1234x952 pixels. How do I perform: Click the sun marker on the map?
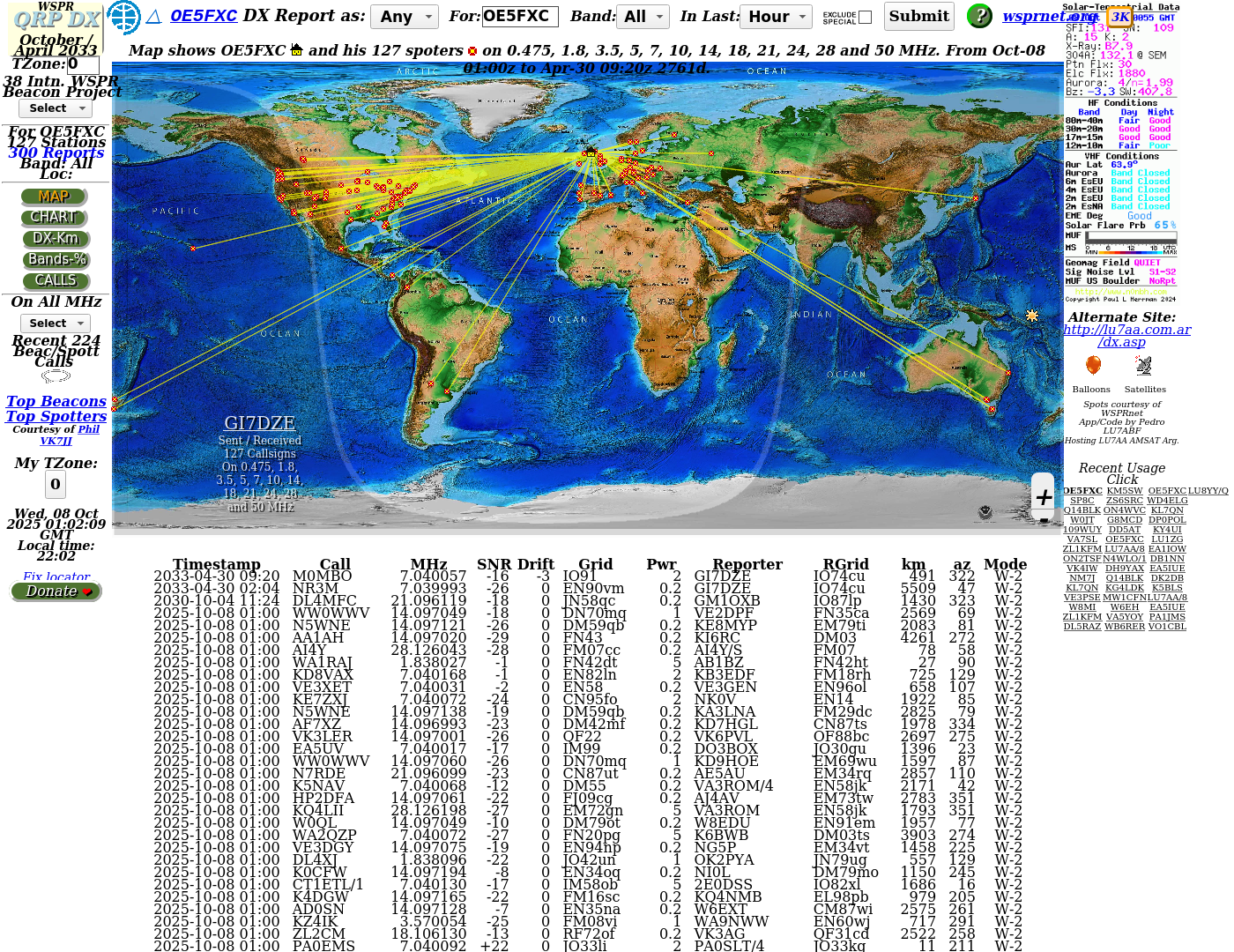point(1031,316)
